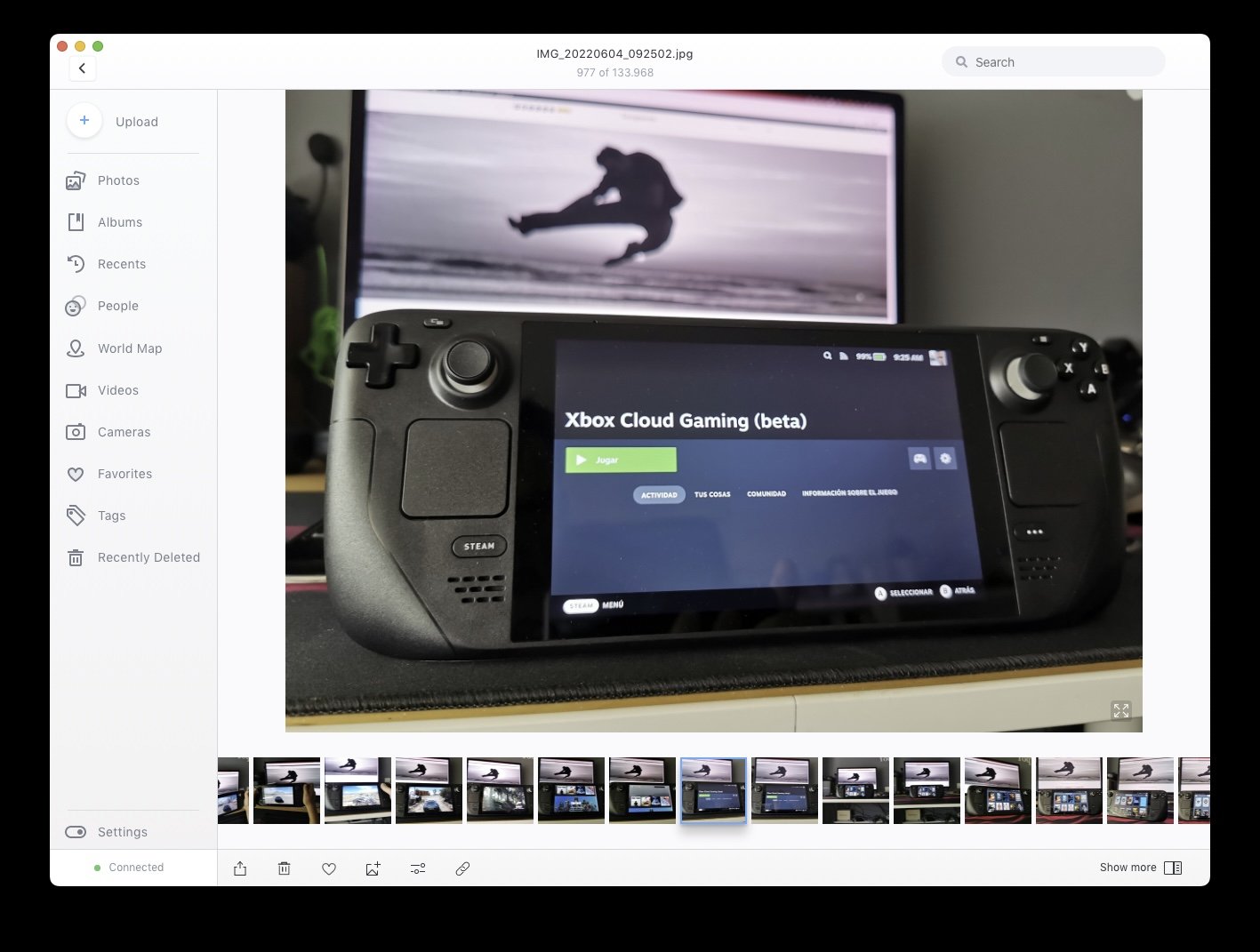This screenshot has height=952, width=1260.
Task: Delete photo using the trash icon
Action: 285,868
